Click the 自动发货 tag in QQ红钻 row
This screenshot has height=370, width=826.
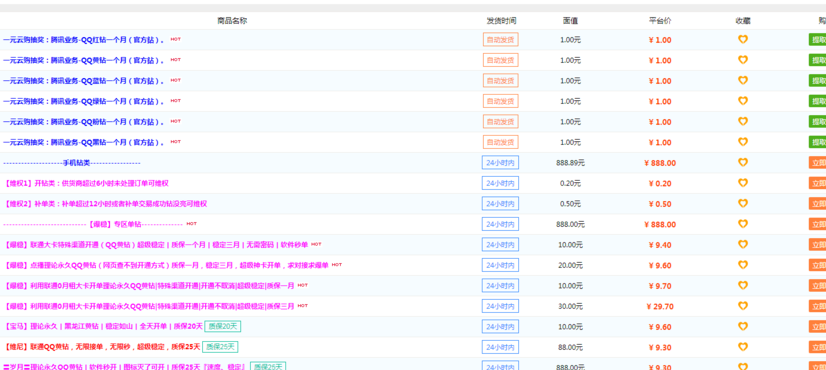tap(500, 40)
